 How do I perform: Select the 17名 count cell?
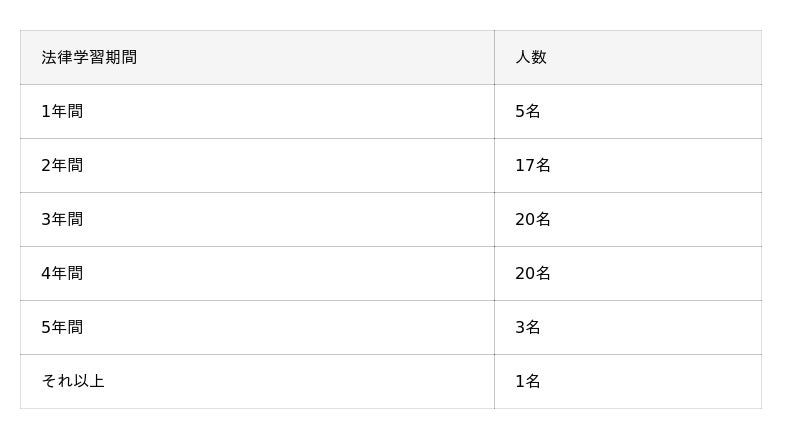pos(533,165)
